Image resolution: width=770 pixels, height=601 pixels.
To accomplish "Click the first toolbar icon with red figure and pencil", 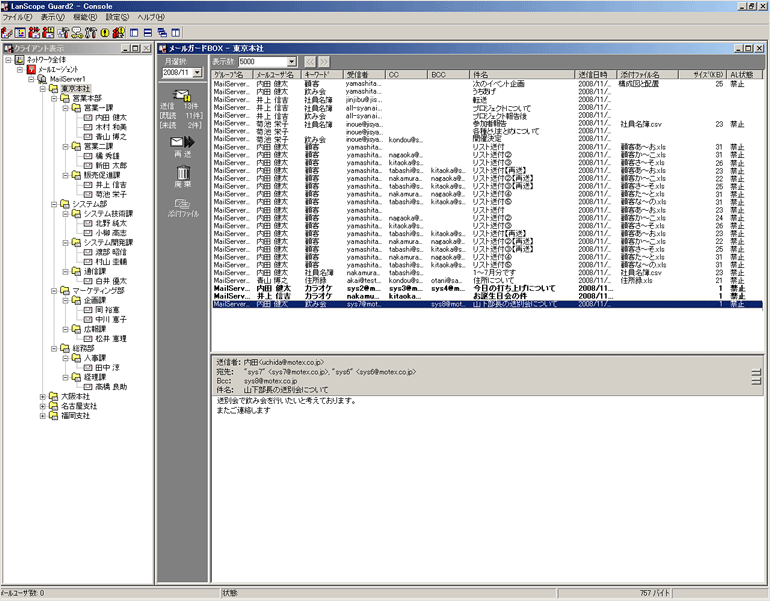I will 6,33.
